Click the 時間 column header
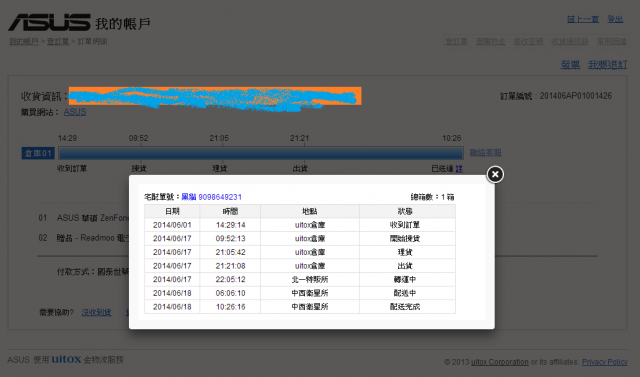The height and width of the screenshot is (377, 640). point(230,211)
